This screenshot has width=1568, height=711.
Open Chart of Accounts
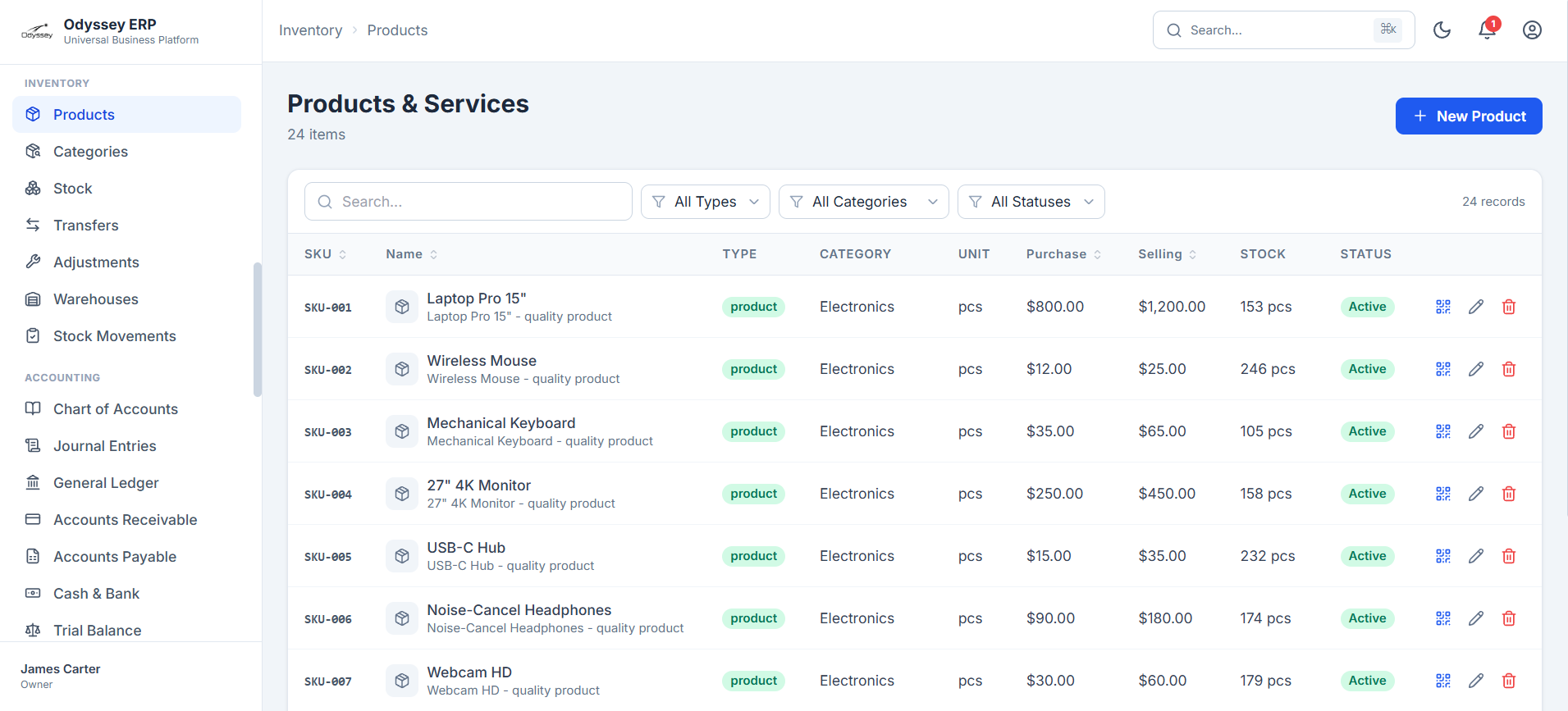126,409
